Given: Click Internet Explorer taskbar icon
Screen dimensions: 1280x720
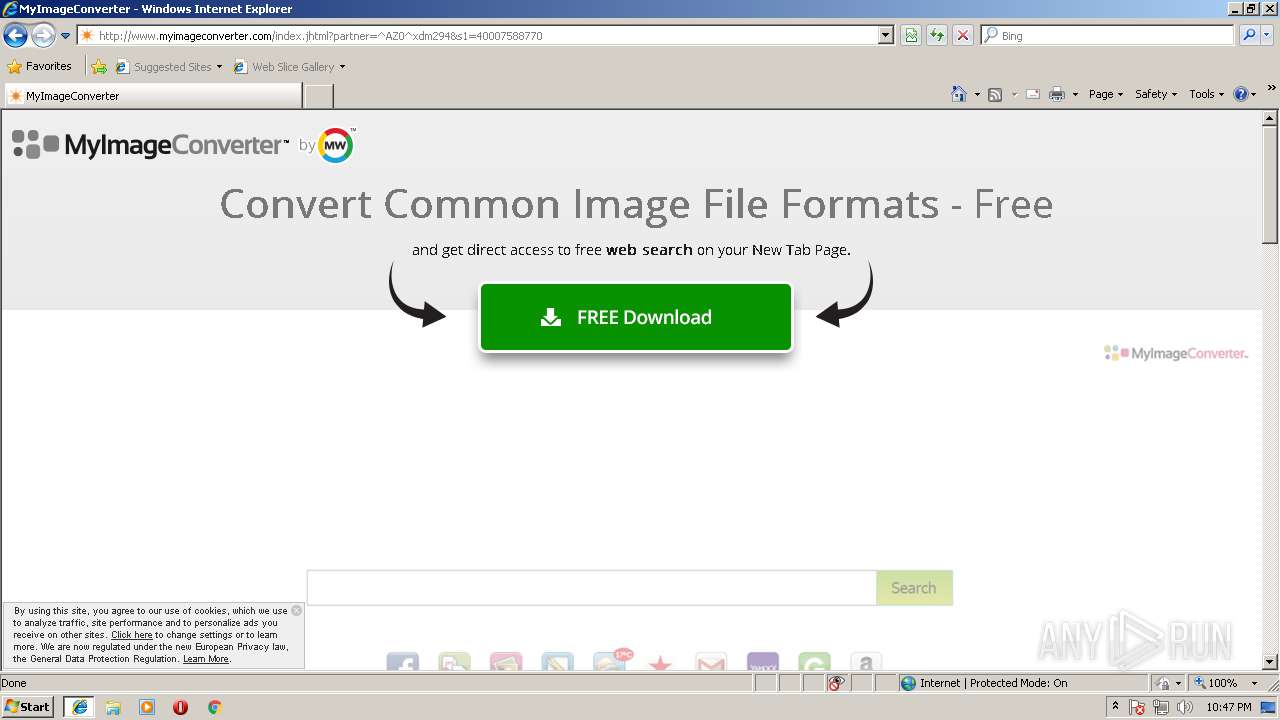Looking at the screenshot, I should (x=80, y=707).
